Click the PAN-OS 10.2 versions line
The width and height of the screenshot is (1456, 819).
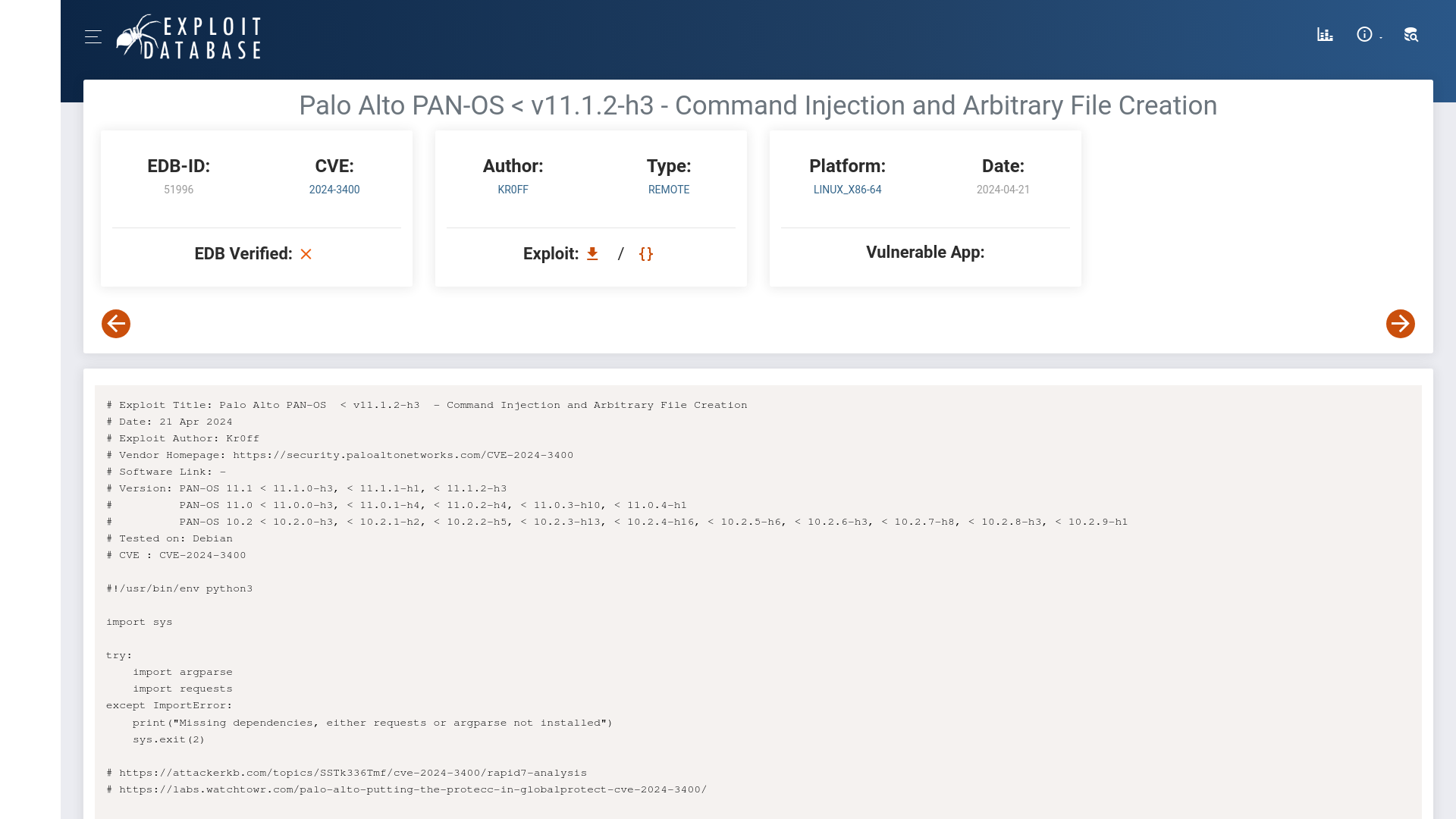(x=617, y=522)
